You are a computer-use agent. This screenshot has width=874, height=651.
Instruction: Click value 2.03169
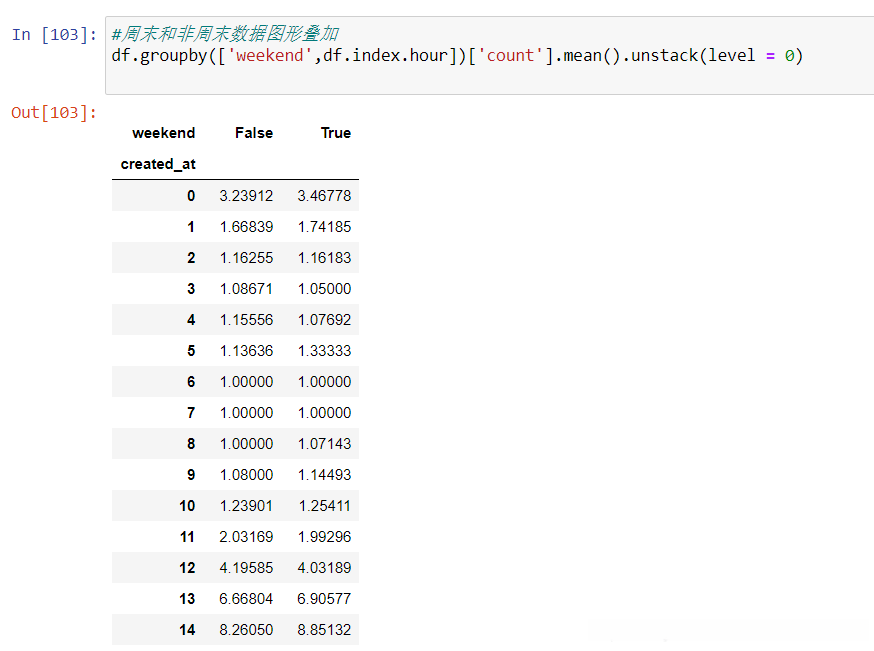[246, 537]
